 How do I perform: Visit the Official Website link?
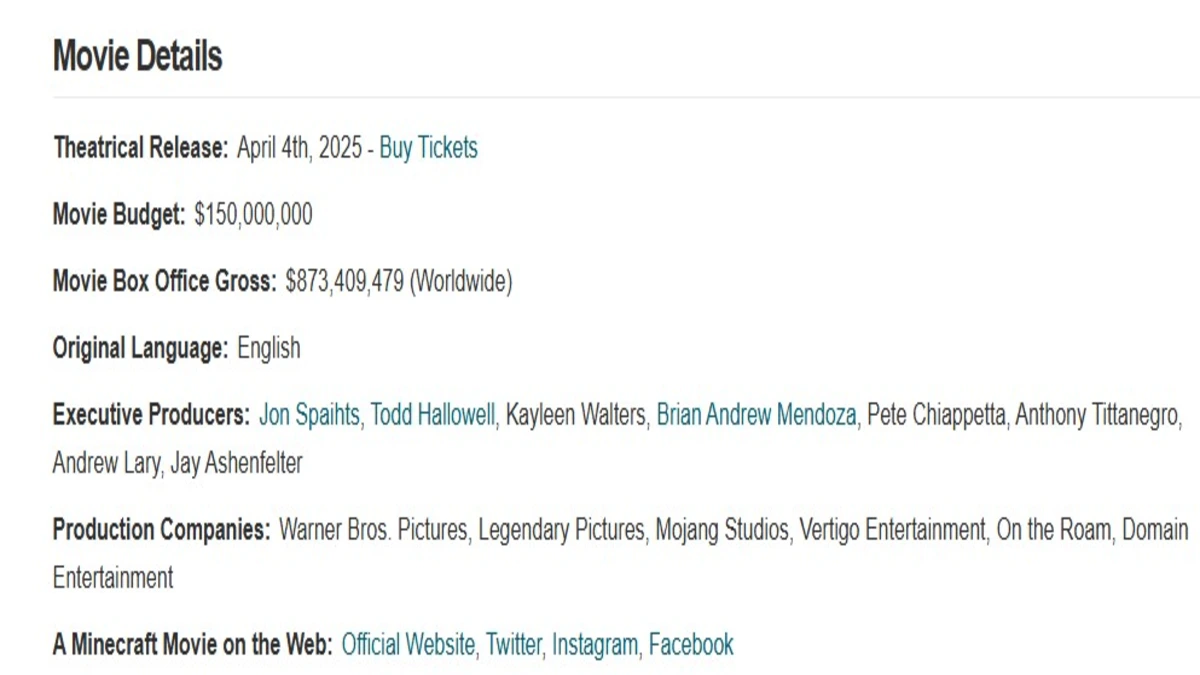click(408, 645)
